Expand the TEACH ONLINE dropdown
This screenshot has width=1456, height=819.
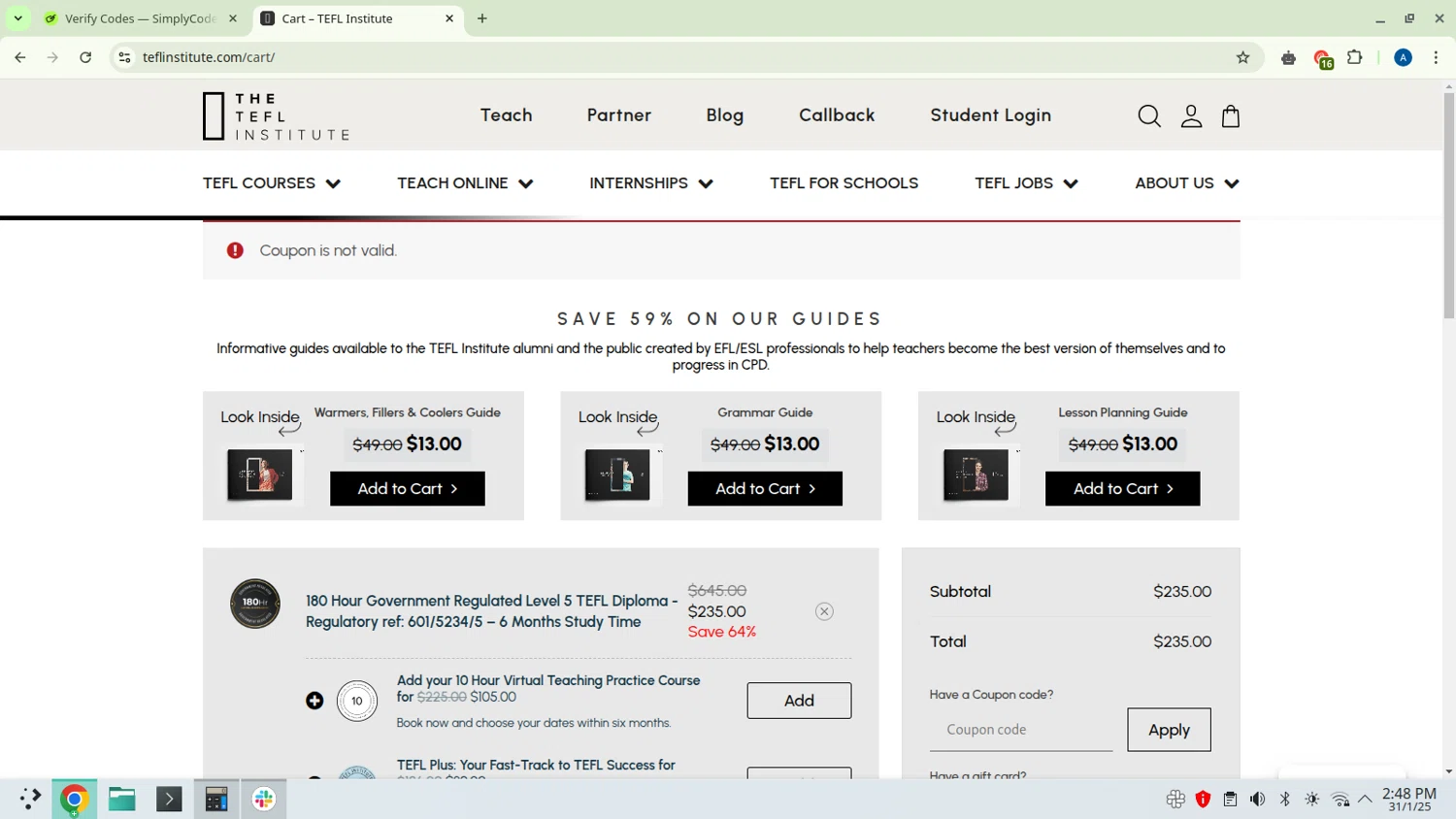coord(465,183)
